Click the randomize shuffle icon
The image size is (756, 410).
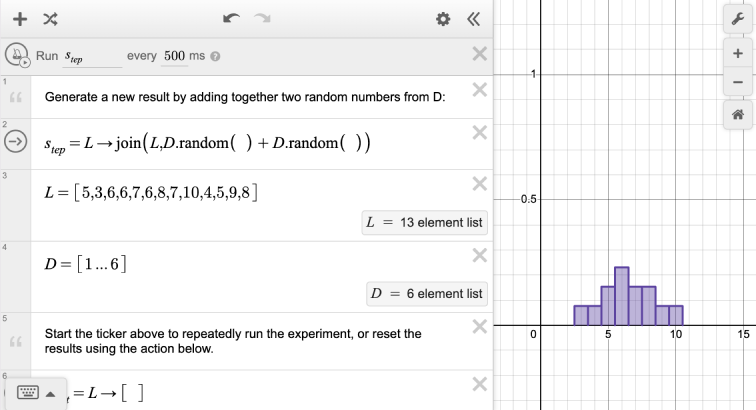point(49,19)
